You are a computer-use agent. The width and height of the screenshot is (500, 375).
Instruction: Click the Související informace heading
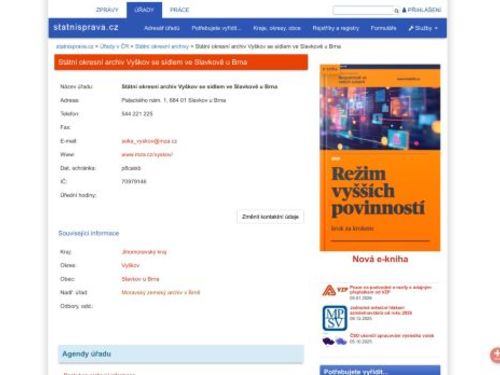click(x=89, y=233)
